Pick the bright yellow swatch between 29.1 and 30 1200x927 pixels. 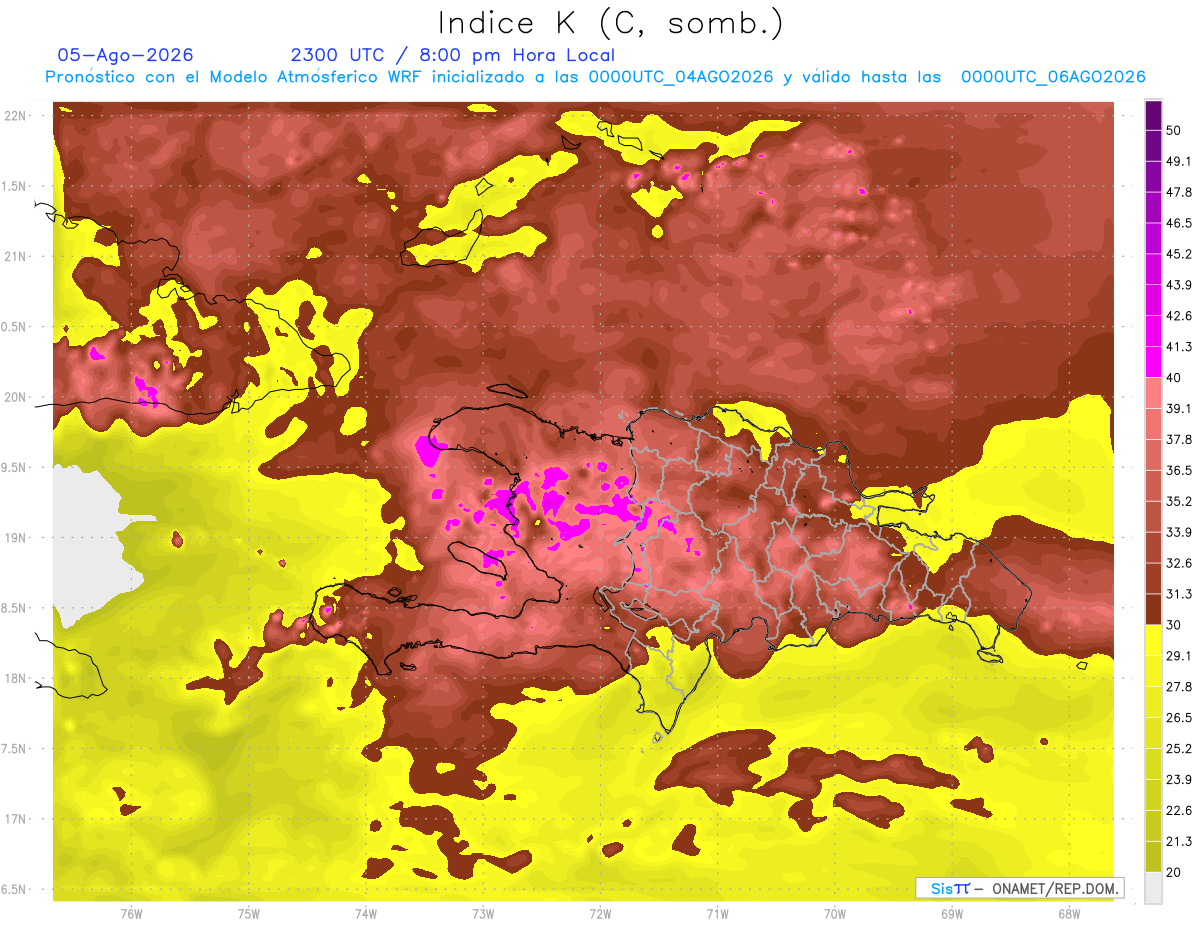1153,639
